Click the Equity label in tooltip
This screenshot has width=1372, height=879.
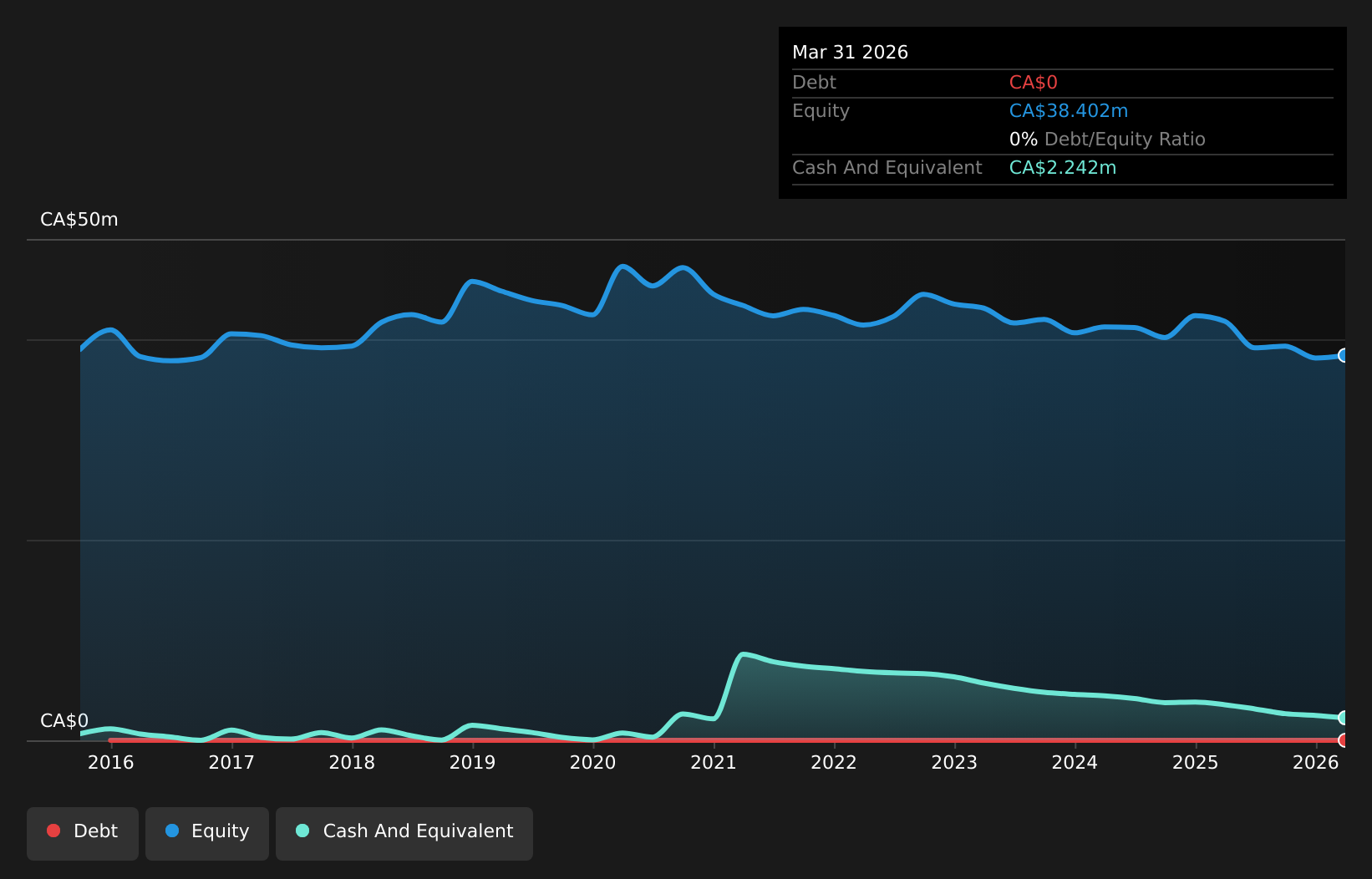[821, 111]
